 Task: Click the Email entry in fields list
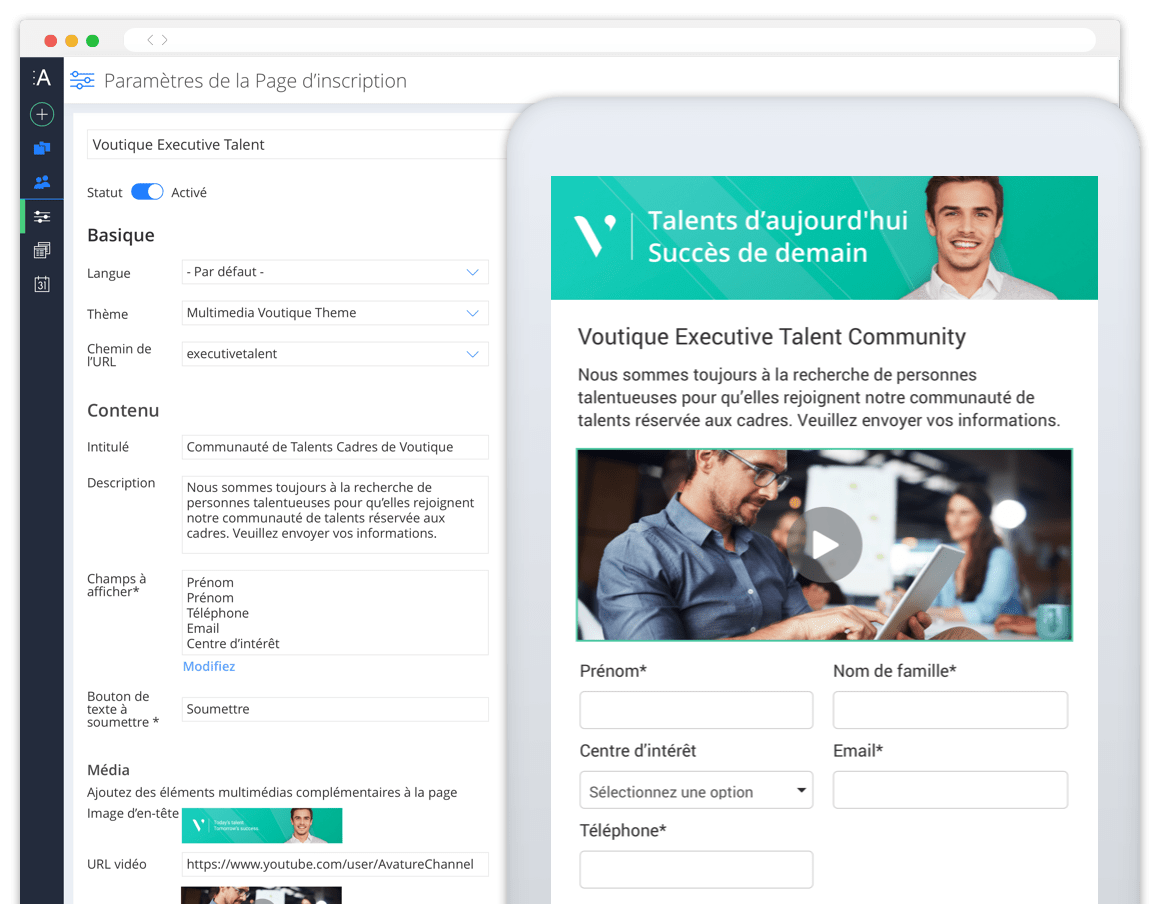pos(203,628)
